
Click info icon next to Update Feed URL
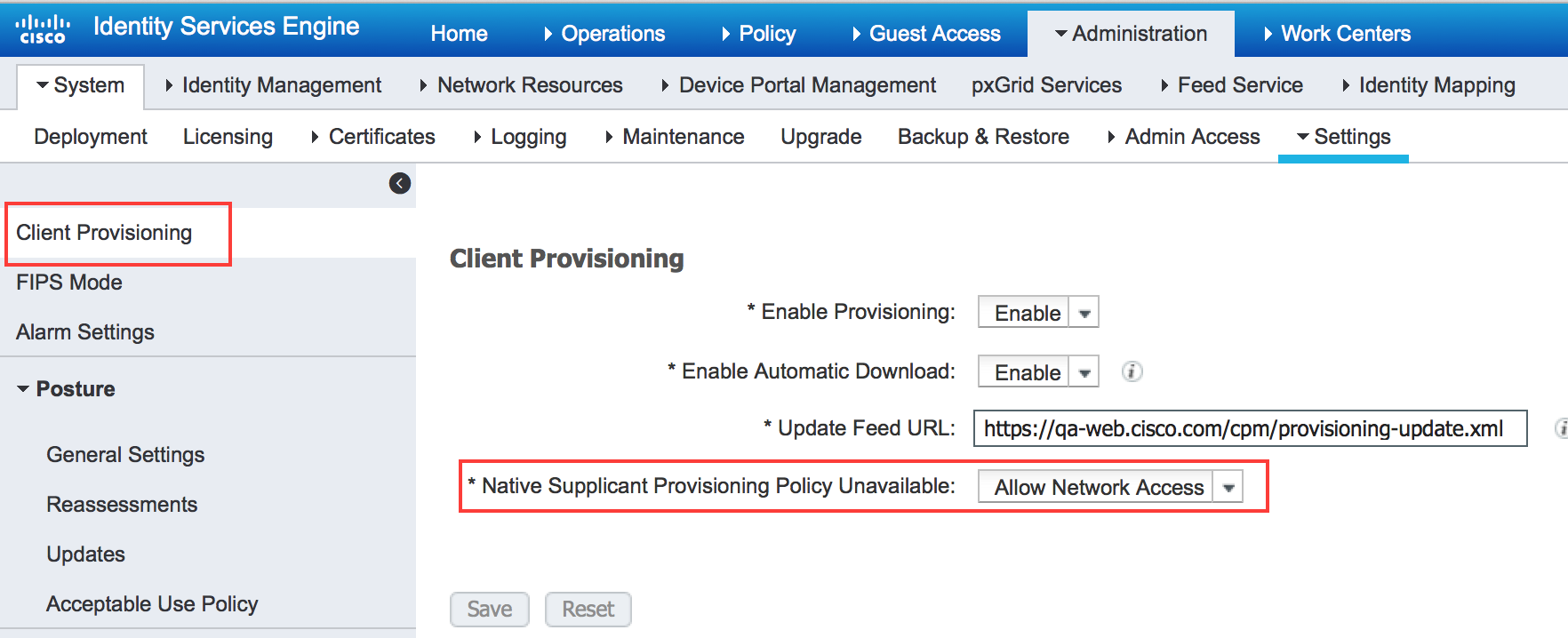[1561, 428]
